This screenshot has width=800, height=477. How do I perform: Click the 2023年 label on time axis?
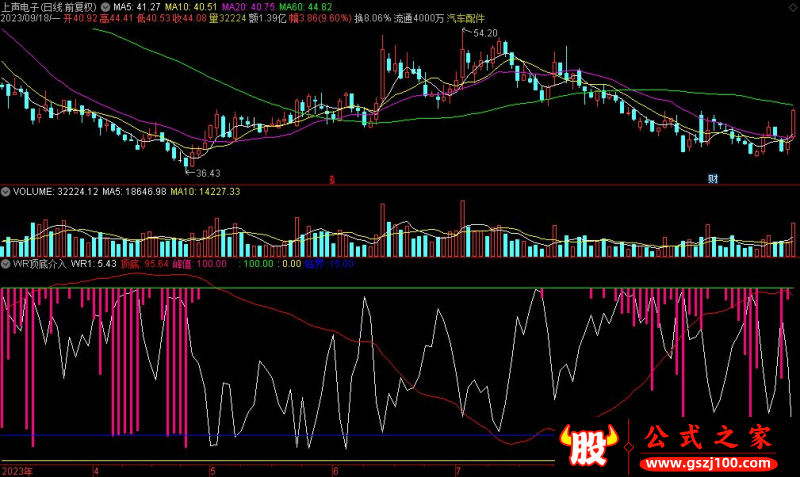[17, 471]
